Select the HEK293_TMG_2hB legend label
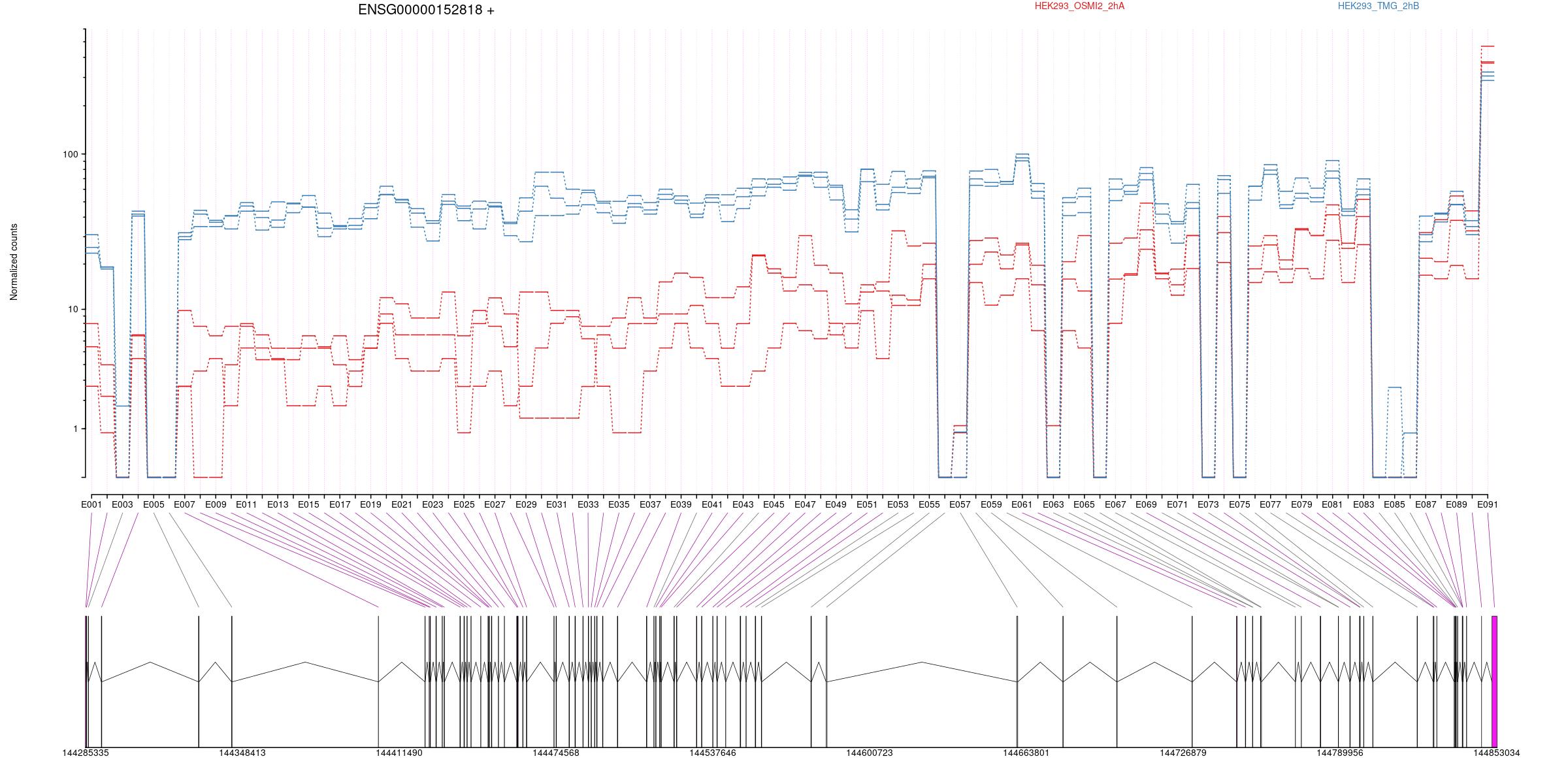The height and width of the screenshot is (784, 1568). (x=1379, y=6)
